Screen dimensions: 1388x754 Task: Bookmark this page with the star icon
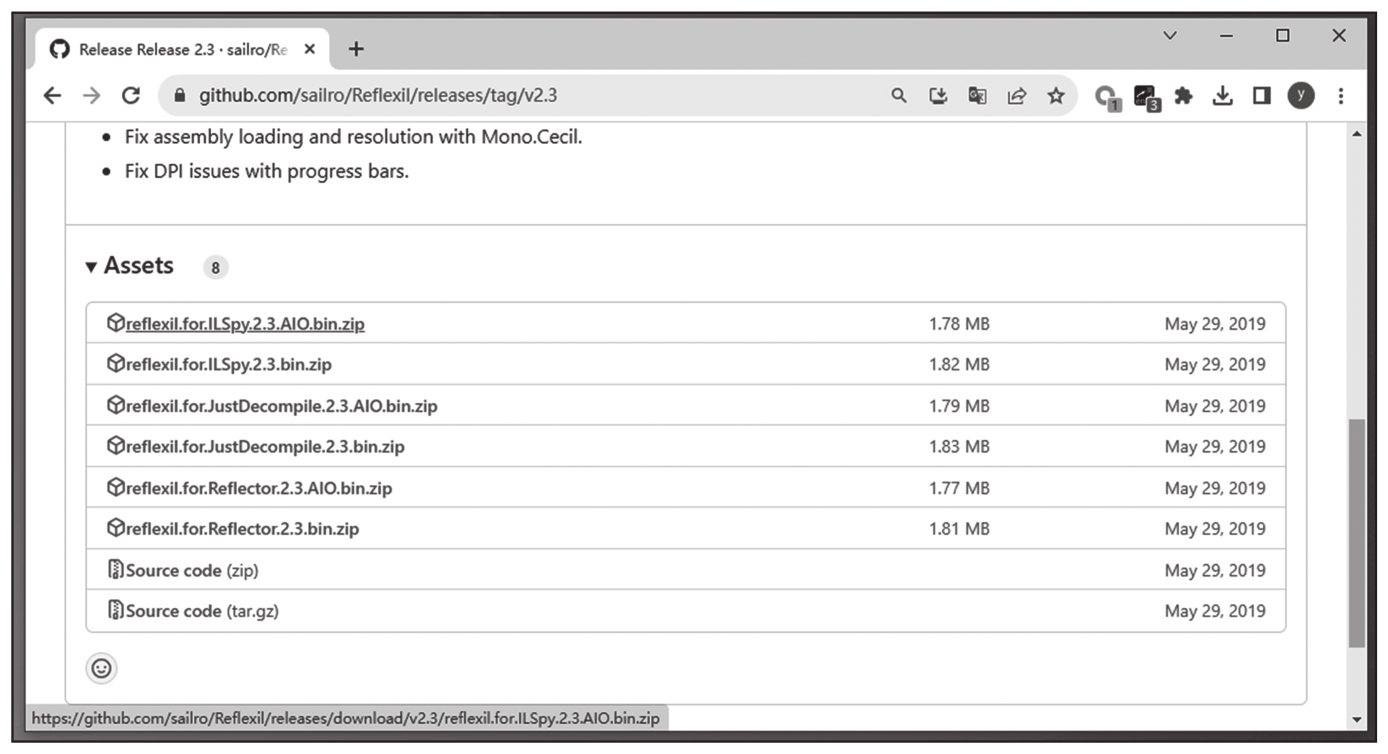pos(1055,96)
